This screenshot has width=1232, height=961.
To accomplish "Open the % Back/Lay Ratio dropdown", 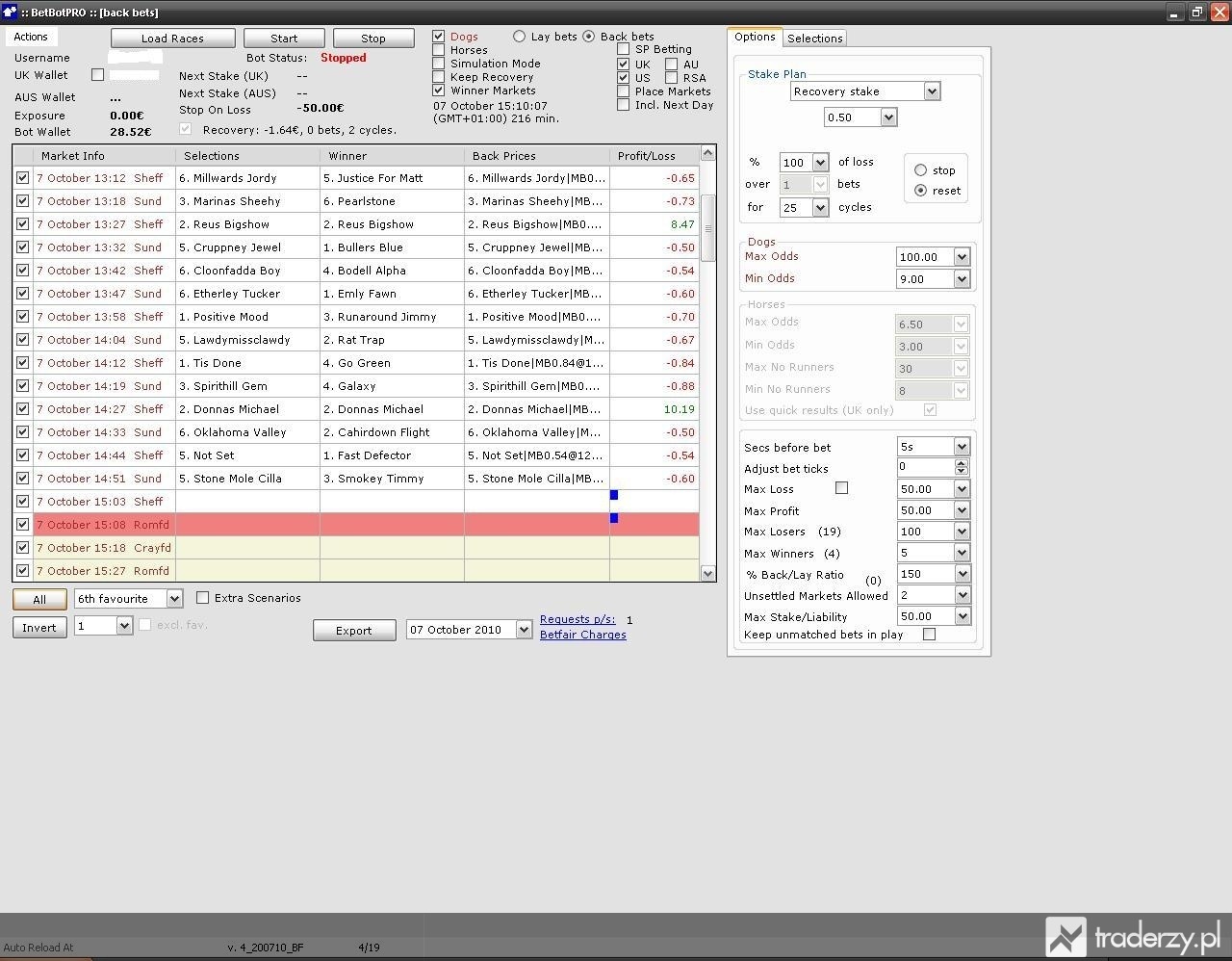I will tap(961, 573).
